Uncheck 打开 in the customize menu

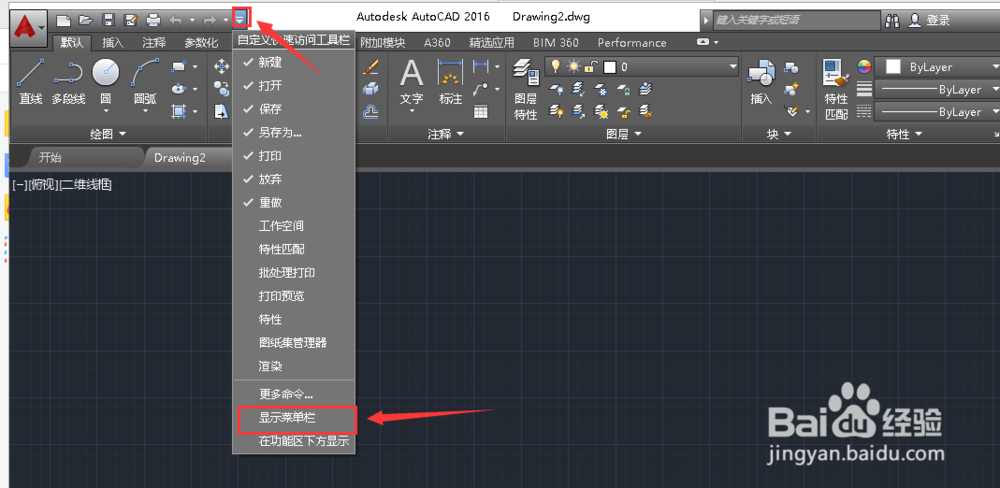294,85
